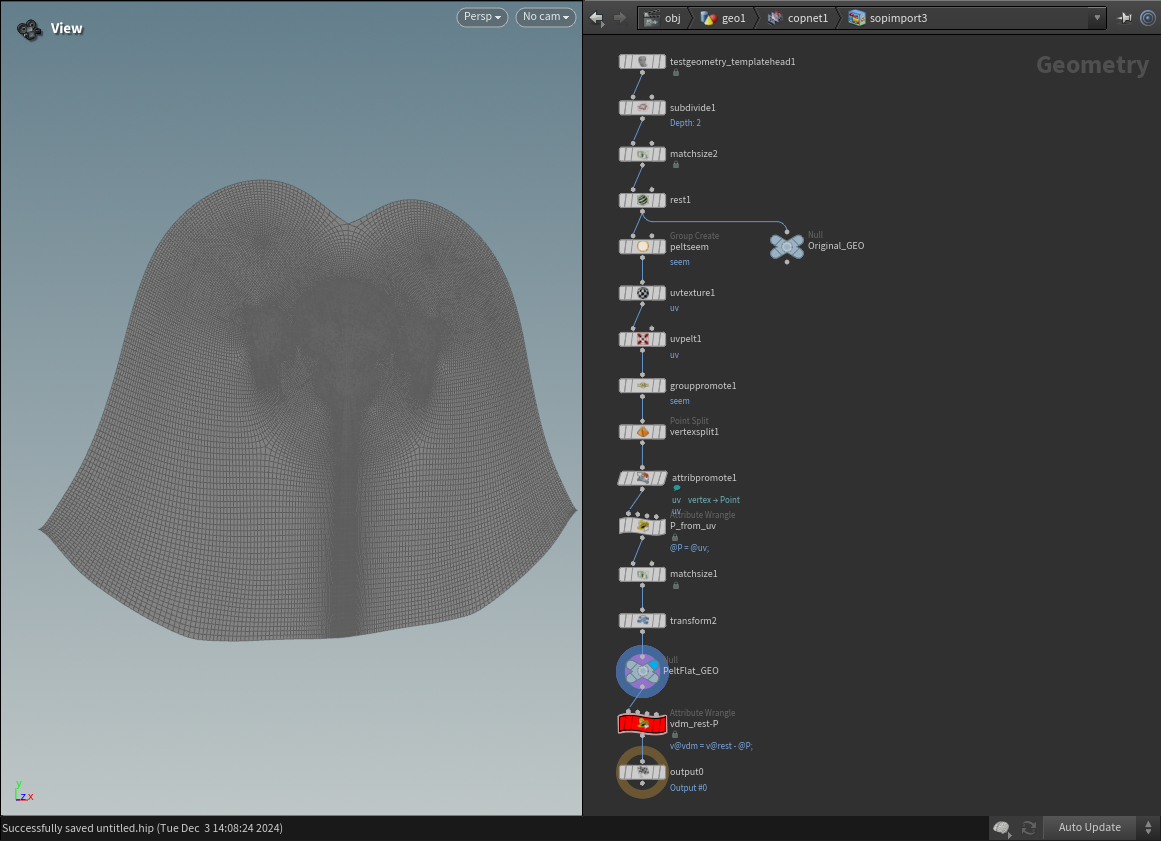Screen dimensions: 1161x841
Task: Select the vertexsplit1 Point Split node icon
Action: pyautogui.click(x=642, y=432)
